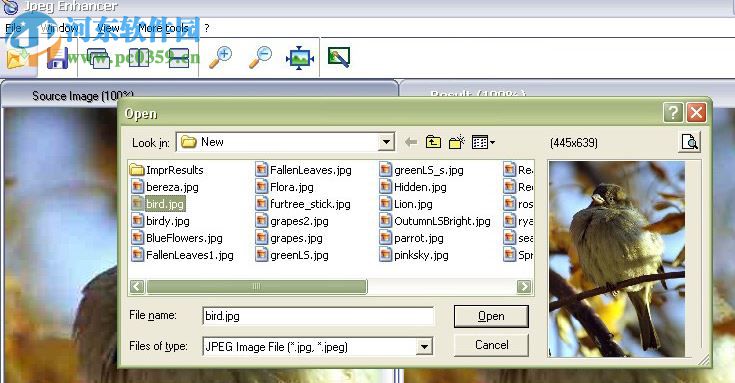The width and height of the screenshot is (735, 383).
Task: Click the stacked view toolbar icon
Action: click(x=179, y=58)
